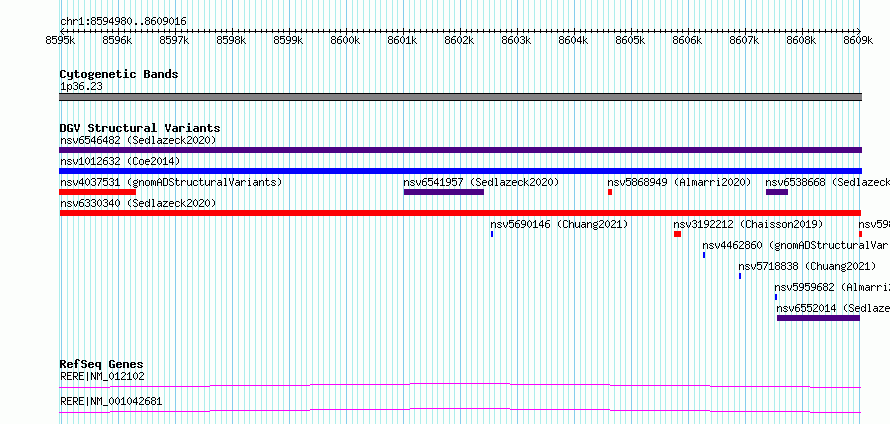Viewport: 890px width, 424px height.
Task: Click label nsv6546482 (Sedlazeck2020)
Action: (138, 140)
